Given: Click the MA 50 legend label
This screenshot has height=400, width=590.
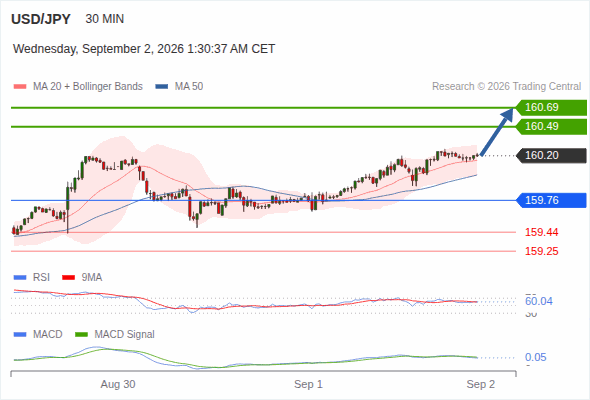Looking at the screenshot, I should (189, 87).
